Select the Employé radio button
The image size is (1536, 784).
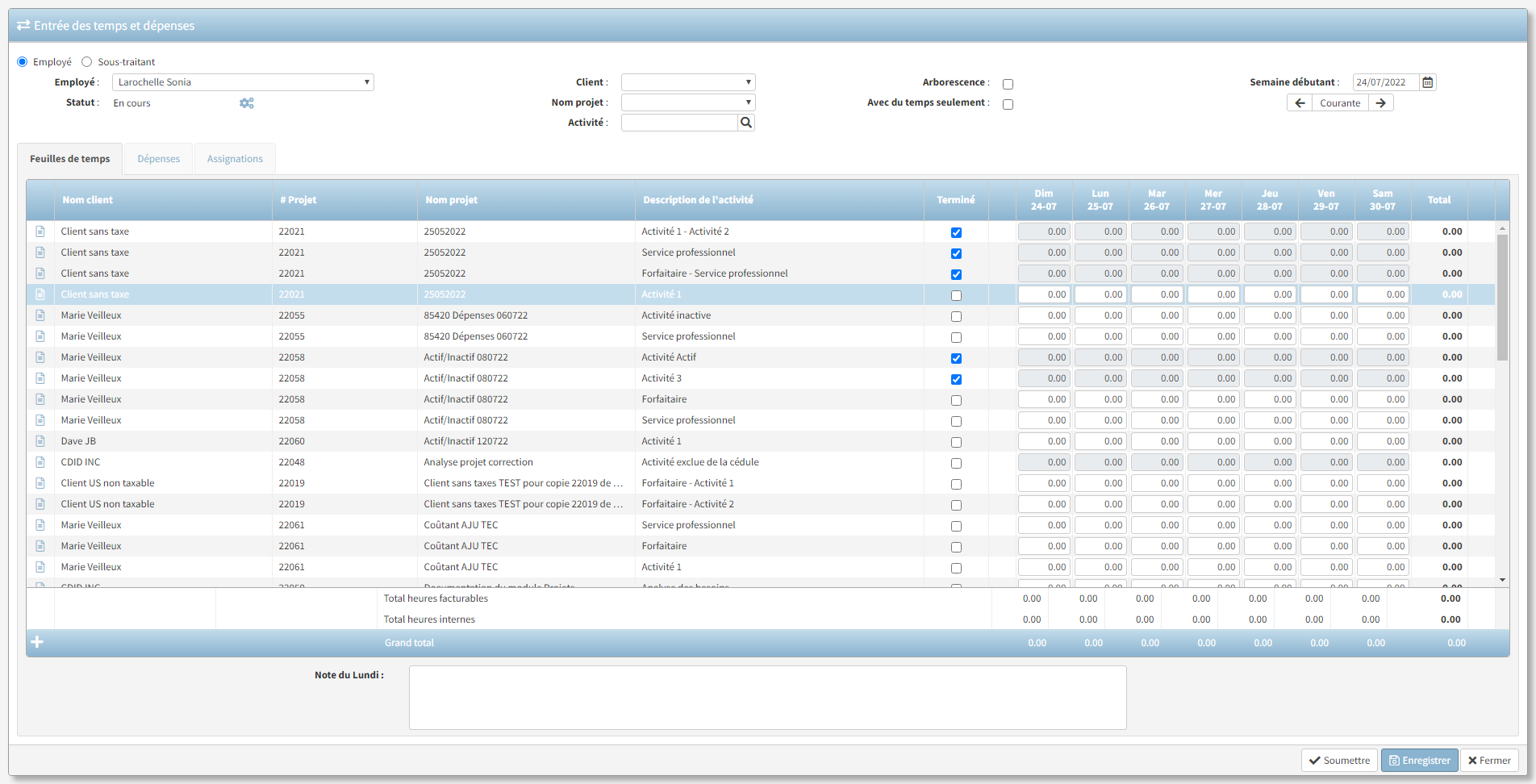(x=23, y=62)
